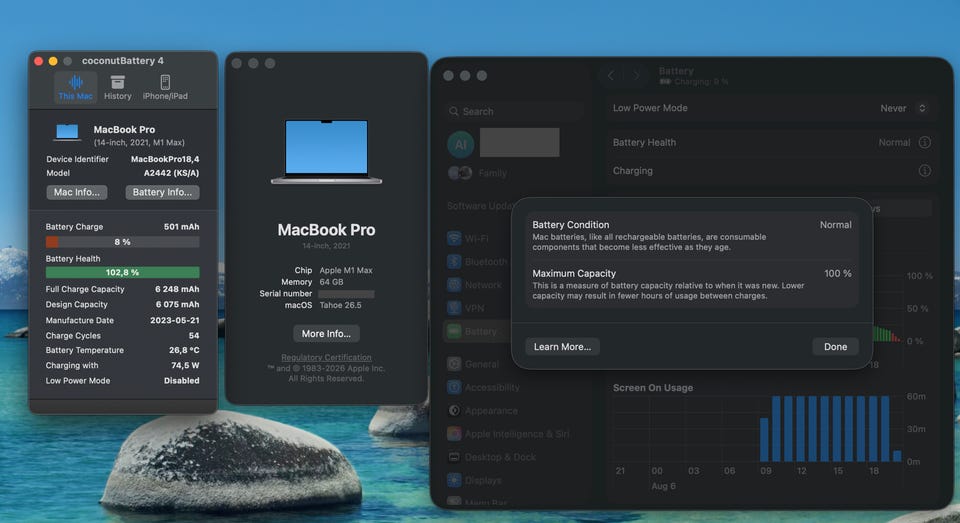Viewport: 960px width, 523px height.
Task: Click the MacBook icon in coconutBattery
Action: tap(67, 132)
